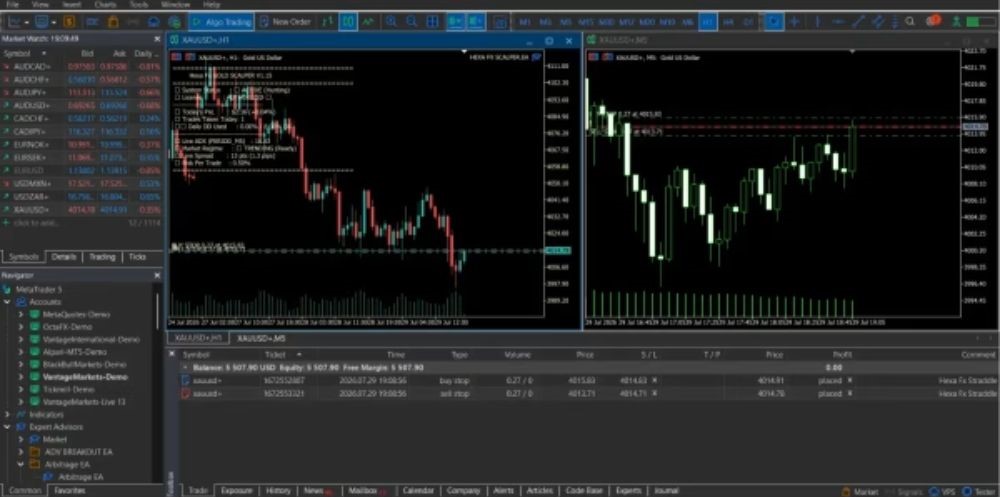
Task: Toggle the chart shift icon
Action: (476, 22)
